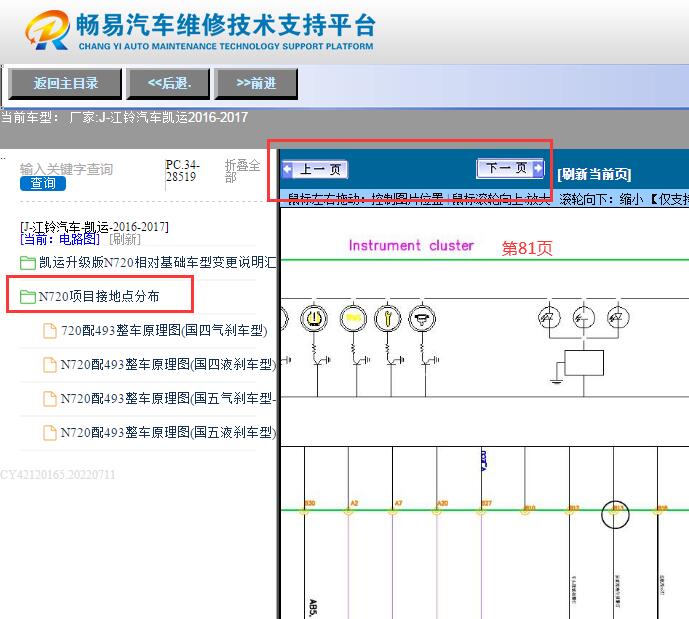Image resolution: width=689 pixels, height=619 pixels.
Task: Click the file icon of 国五气刹车型 entry
Action: [x=50, y=398]
